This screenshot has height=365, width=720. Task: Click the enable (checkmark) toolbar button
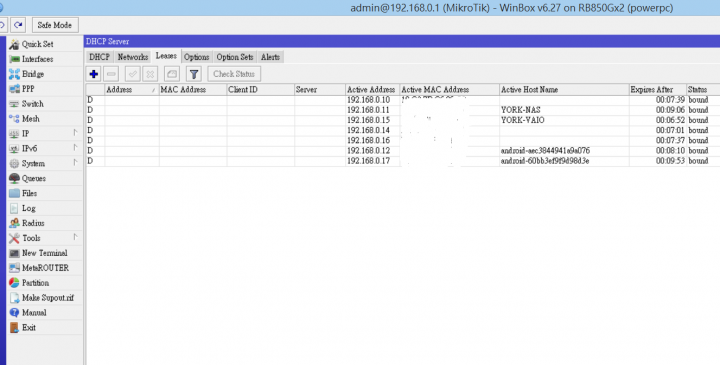[133, 74]
